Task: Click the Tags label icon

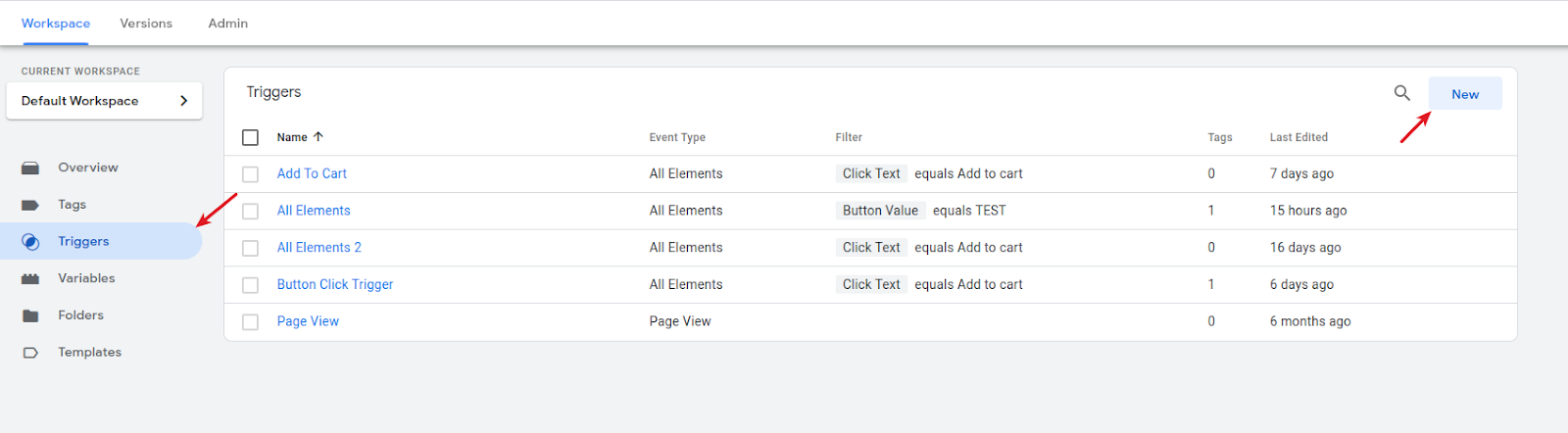Action: pyautogui.click(x=30, y=205)
